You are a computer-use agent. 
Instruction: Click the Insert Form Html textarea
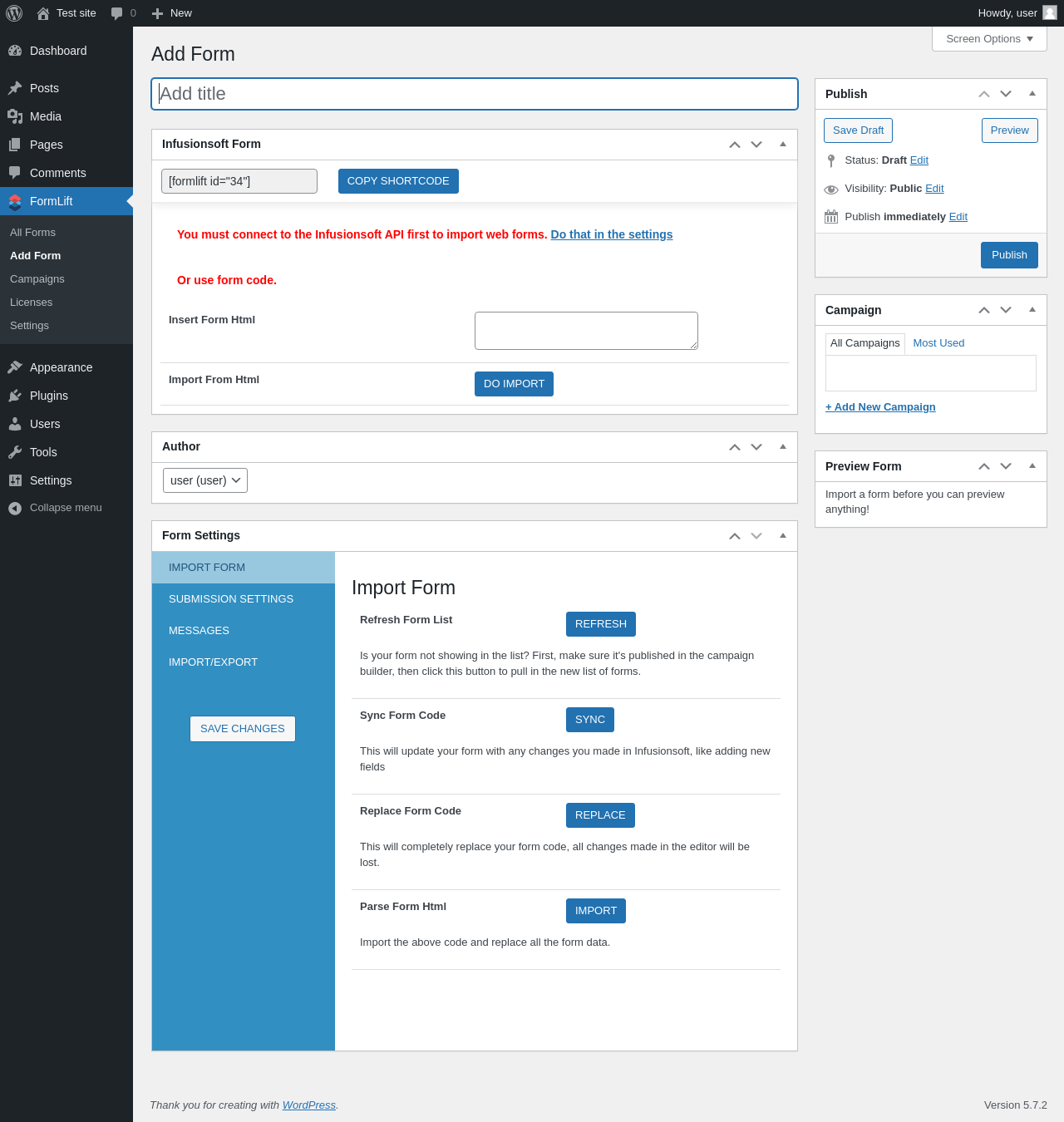(586, 331)
